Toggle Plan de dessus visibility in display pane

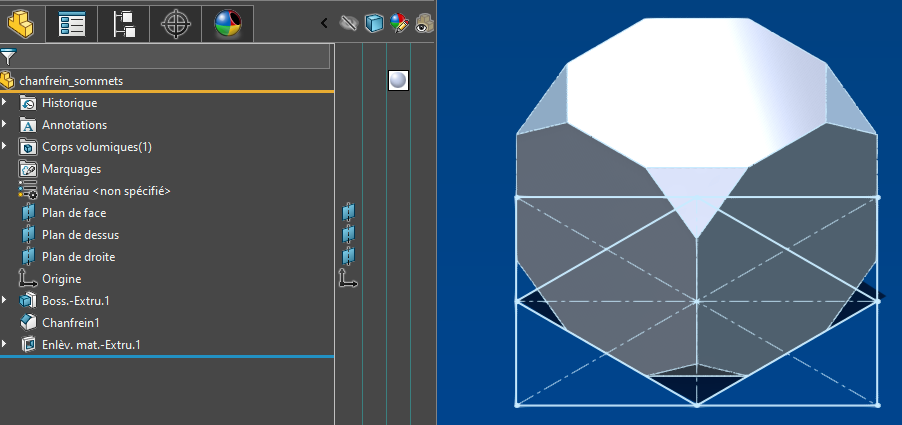(349, 235)
